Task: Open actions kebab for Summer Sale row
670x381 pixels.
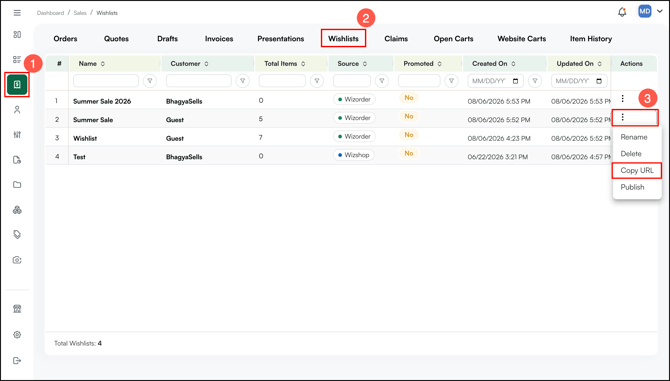Action: tap(623, 117)
